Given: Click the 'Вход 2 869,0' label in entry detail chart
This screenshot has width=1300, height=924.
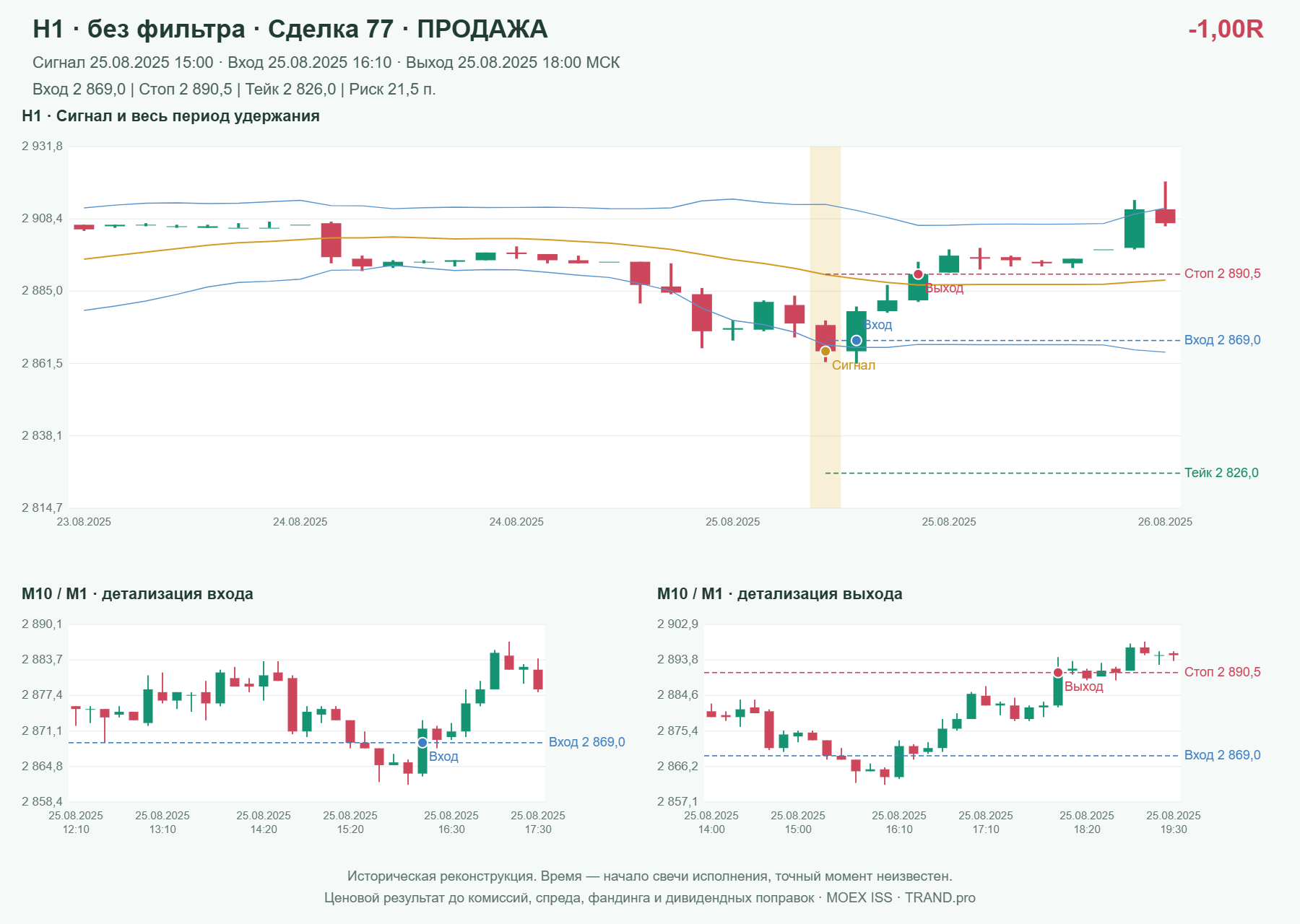Looking at the screenshot, I should tap(587, 742).
